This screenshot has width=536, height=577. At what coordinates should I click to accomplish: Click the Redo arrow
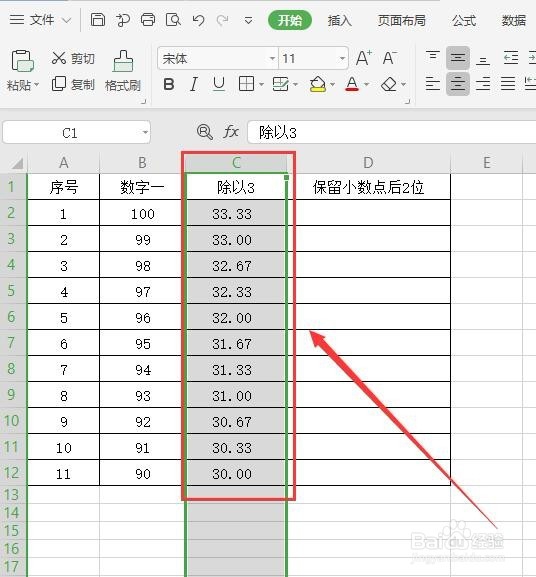(x=222, y=20)
